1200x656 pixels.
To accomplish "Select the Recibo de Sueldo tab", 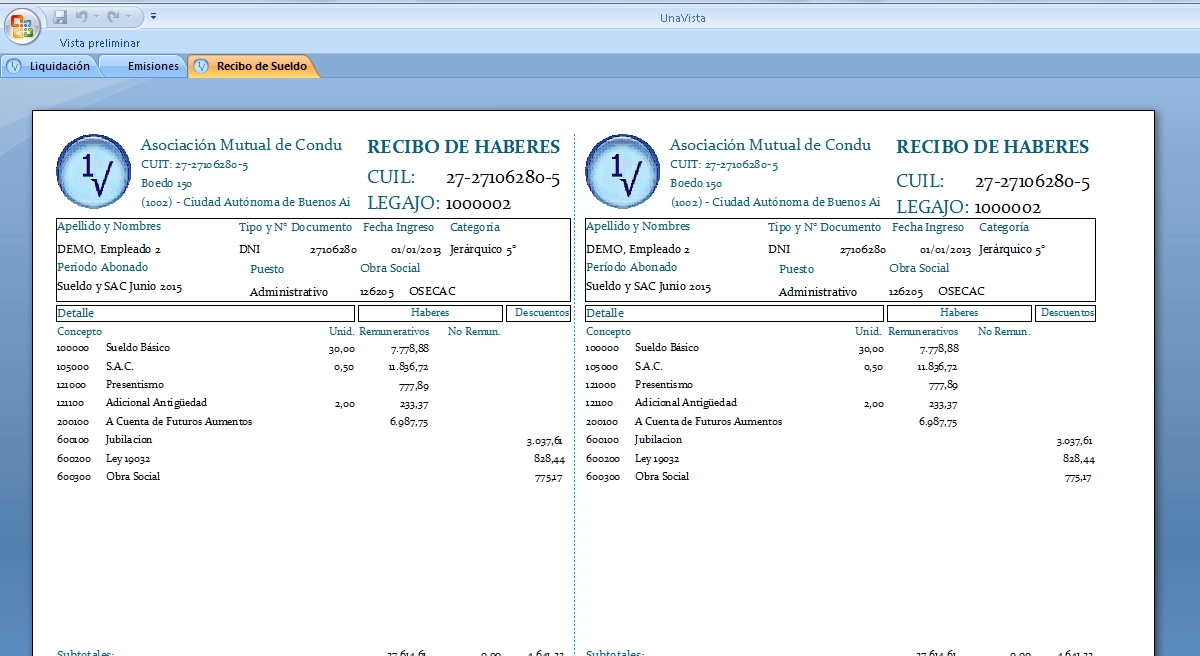I will coord(261,66).
